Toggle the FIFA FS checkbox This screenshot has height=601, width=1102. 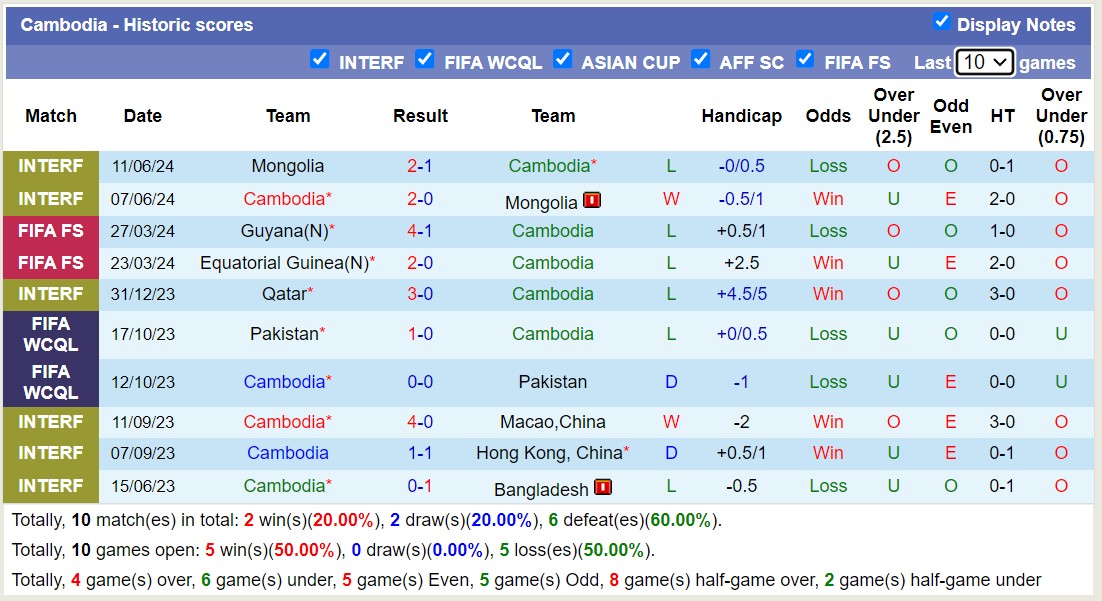click(x=805, y=59)
